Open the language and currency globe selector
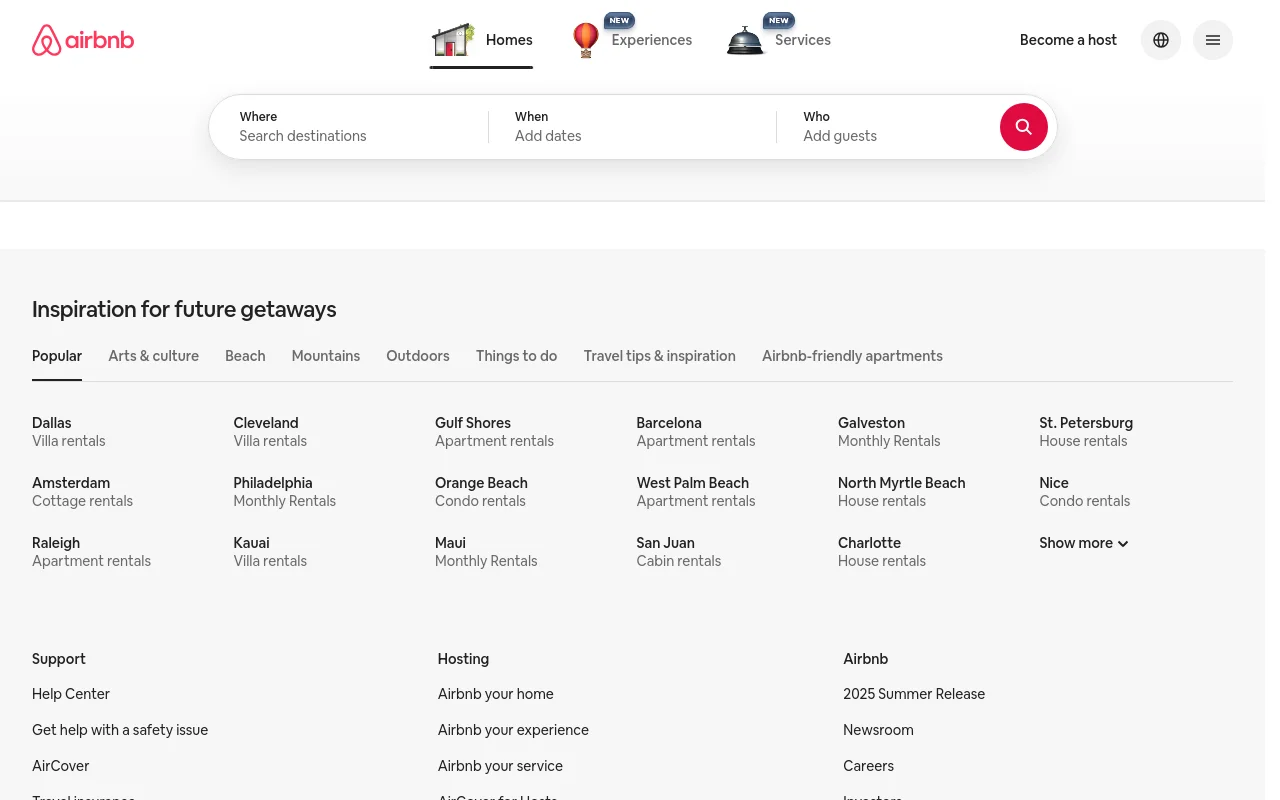Screen dimensions: 1280x800 1161,40
